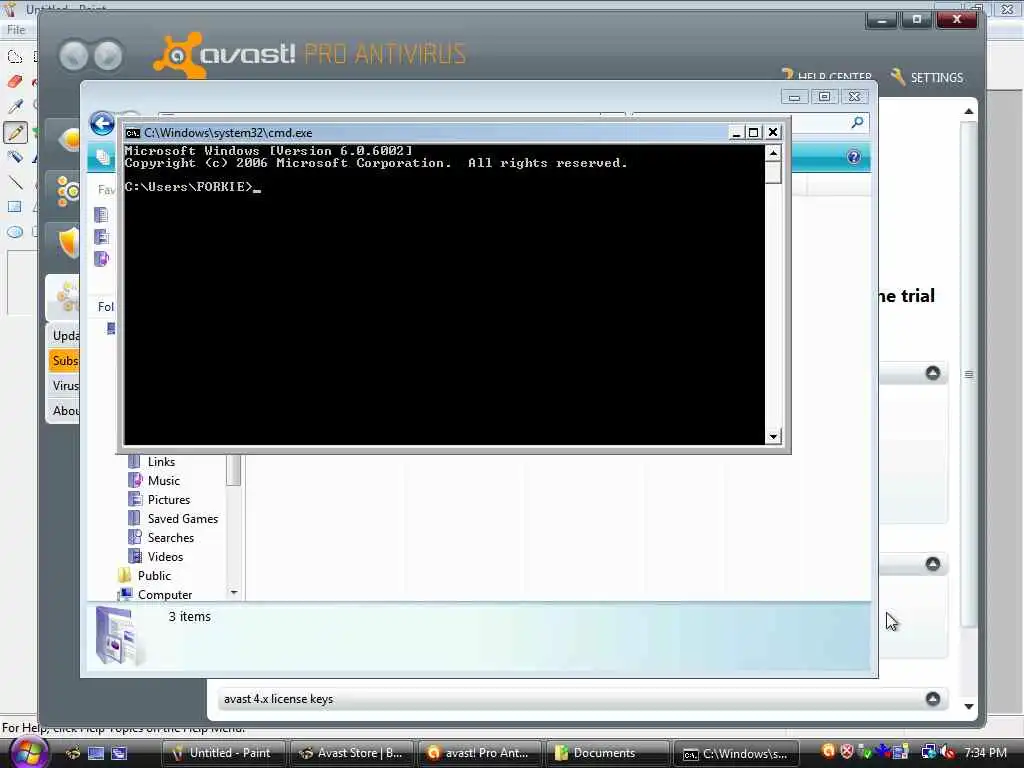Go back in Documents explorer window

(x=103, y=123)
